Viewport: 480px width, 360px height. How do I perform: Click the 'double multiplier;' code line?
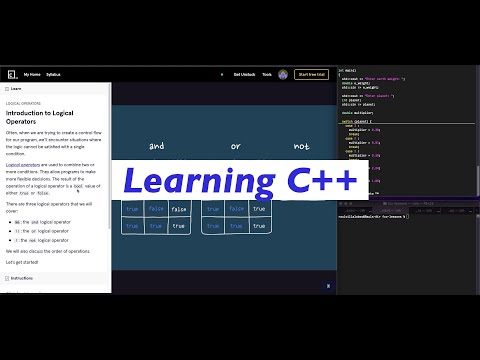click(x=357, y=113)
